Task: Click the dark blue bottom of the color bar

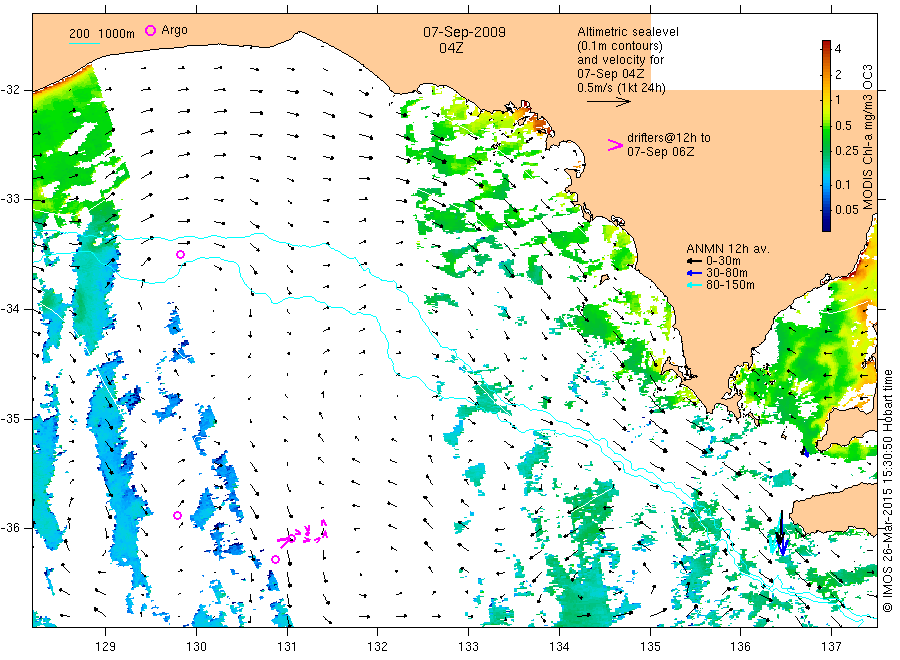Action: (826, 226)
